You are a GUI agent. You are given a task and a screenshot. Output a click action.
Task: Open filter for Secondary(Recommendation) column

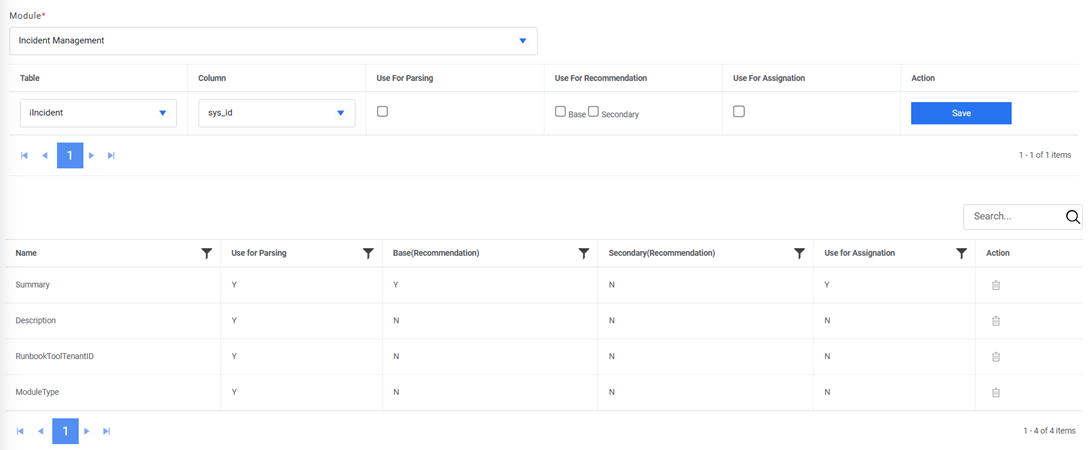(800, 254)
